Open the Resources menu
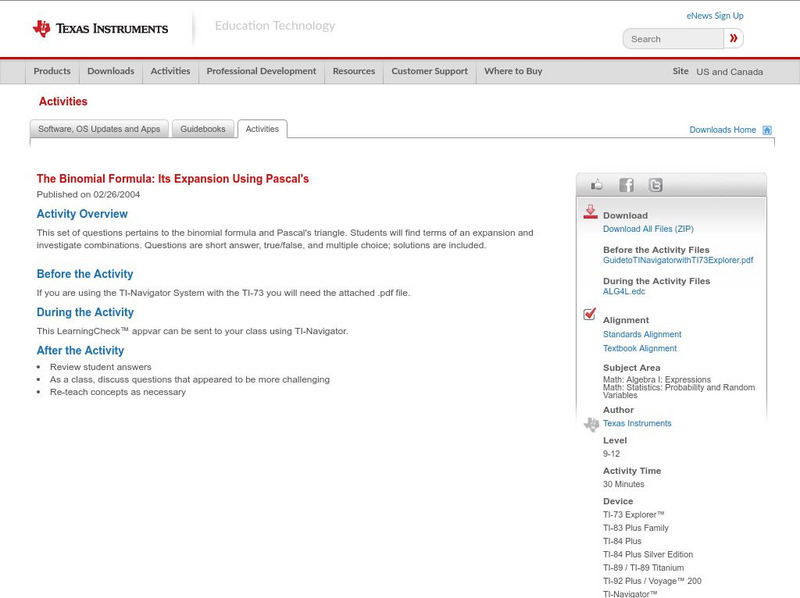This screenshot has height=598, width=800. pos(354,71)
